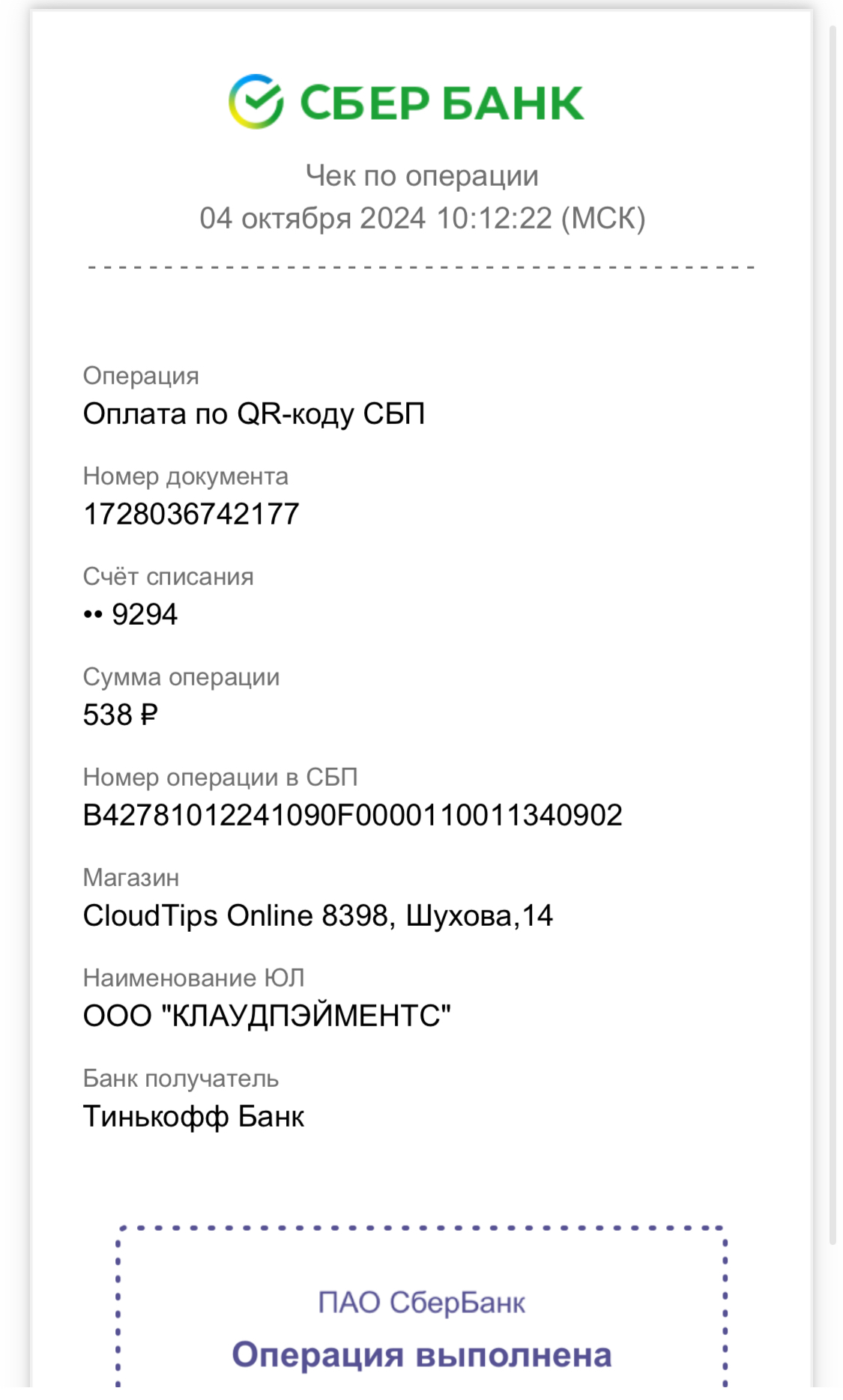Viewport: 843px width, 1400px height.
Task: Click the amount 538 ₽
Action: pos(120,715)
